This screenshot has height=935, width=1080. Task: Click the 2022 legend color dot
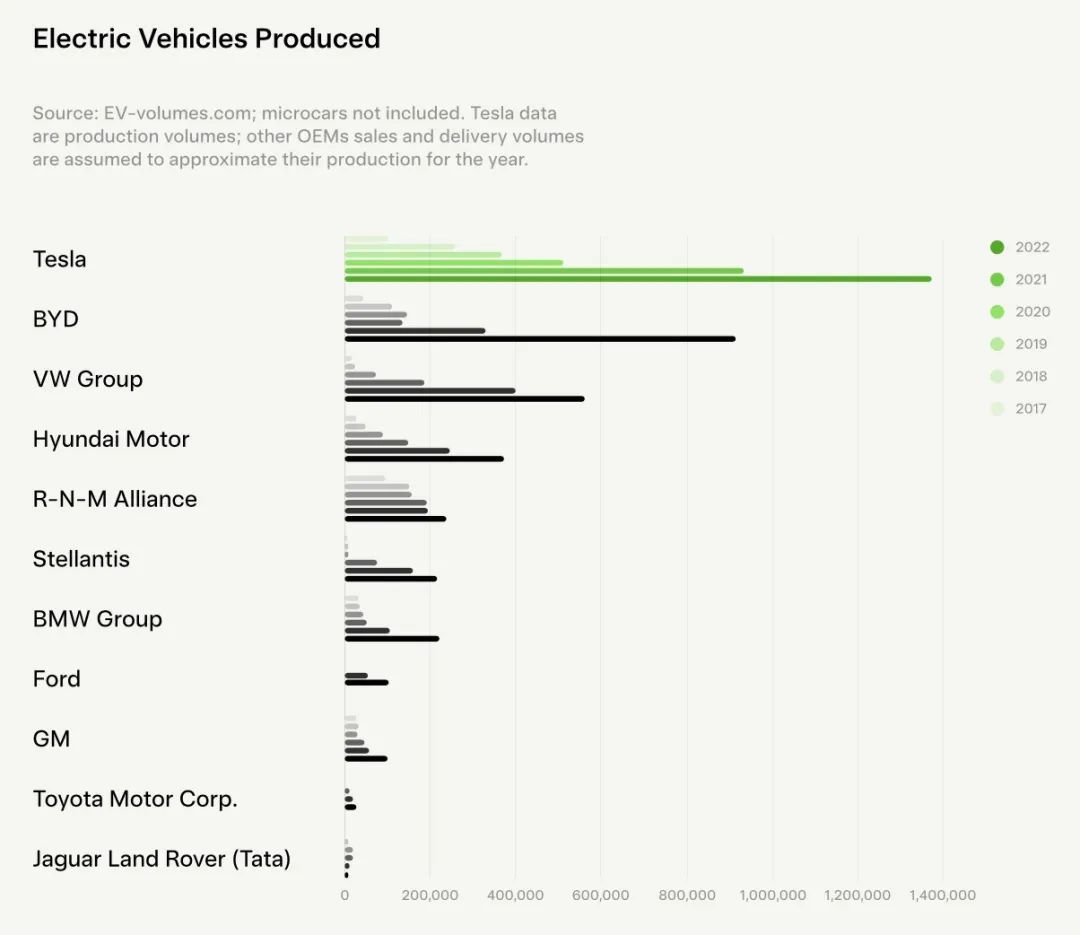pos(997,247)
